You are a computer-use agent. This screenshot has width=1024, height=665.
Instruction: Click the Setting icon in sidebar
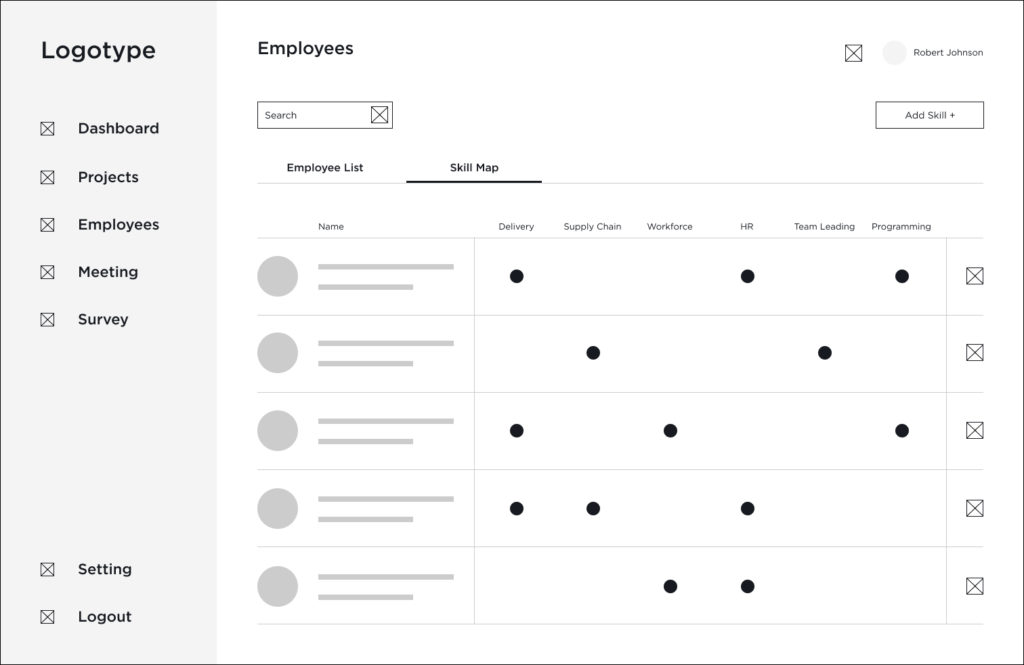[x=47, y=570]
